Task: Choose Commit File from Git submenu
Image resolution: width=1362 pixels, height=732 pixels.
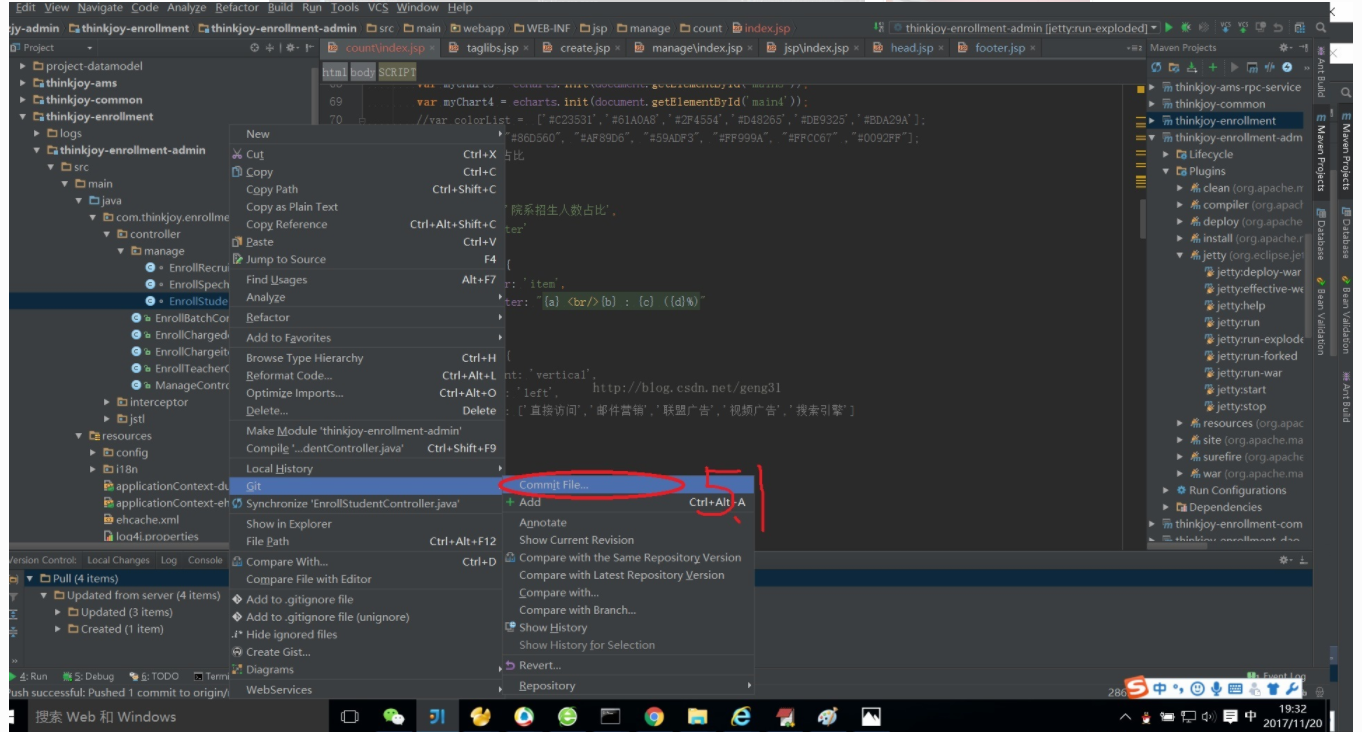Action: pos(628,485)
